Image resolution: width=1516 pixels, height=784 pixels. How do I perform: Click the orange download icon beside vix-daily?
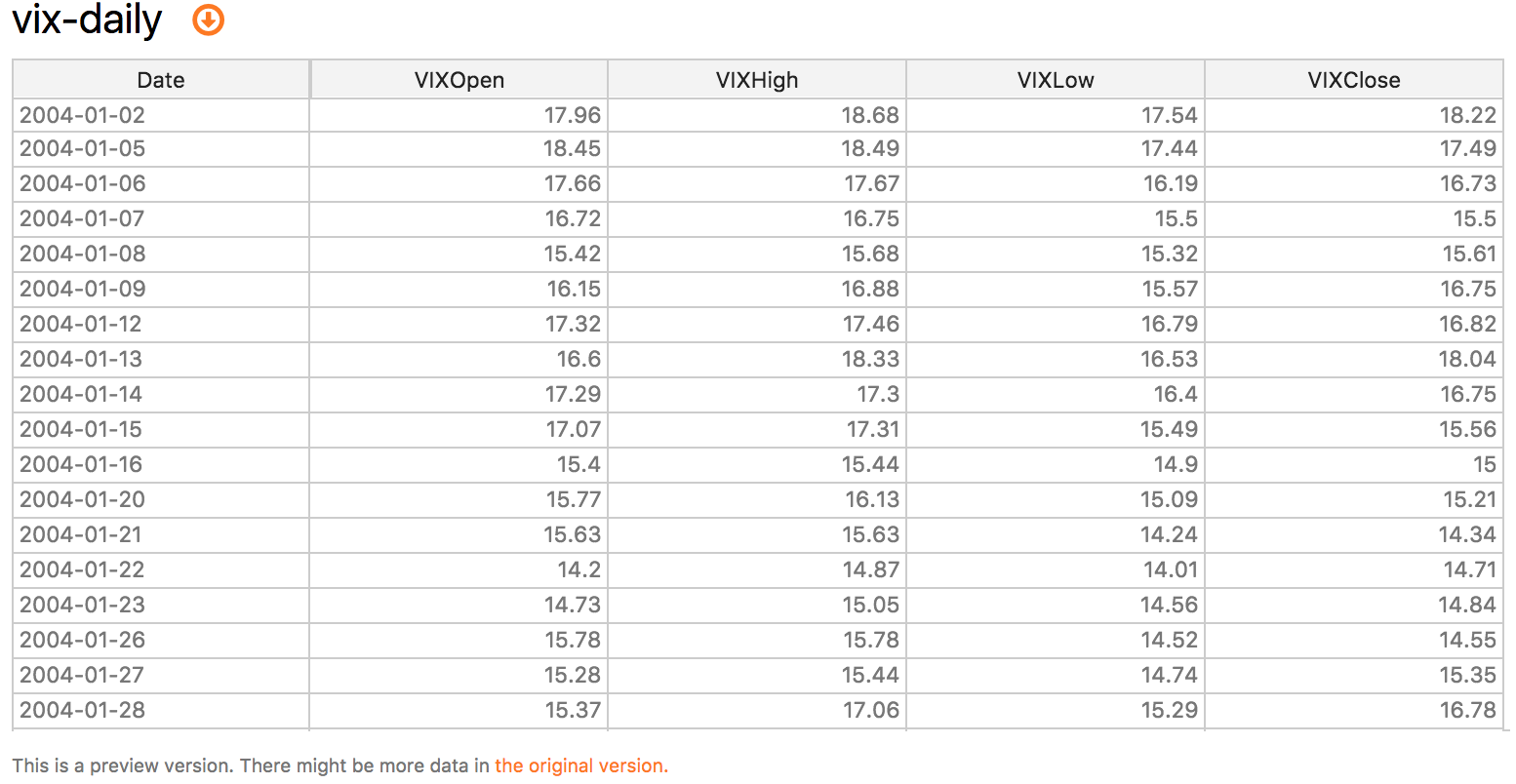209,20
